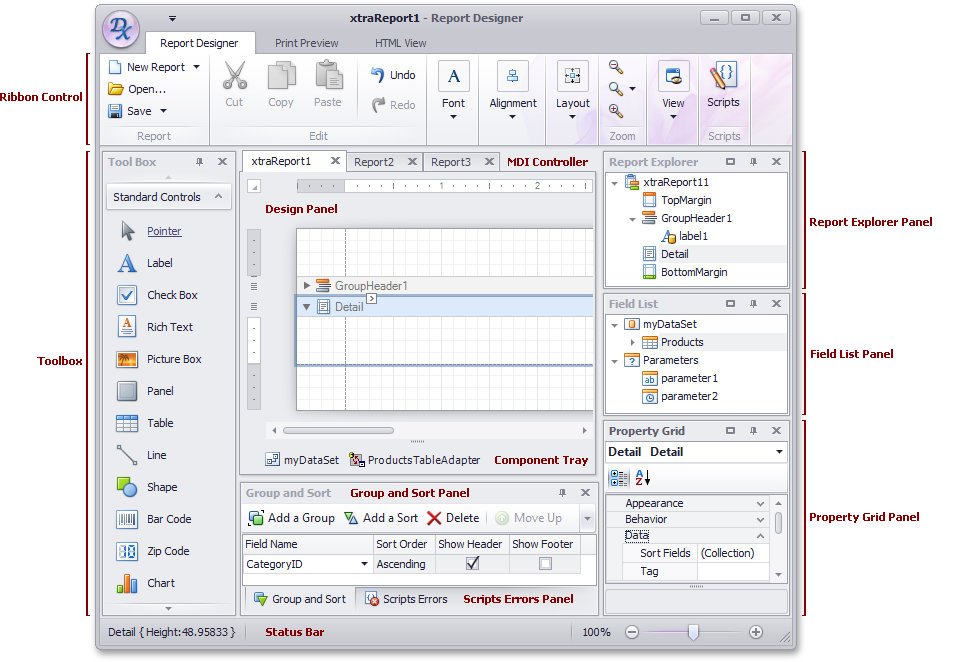Viewport: 953px width, 662px height.
Task: Open the Scripts editor icon
Action: coord(723,75)
